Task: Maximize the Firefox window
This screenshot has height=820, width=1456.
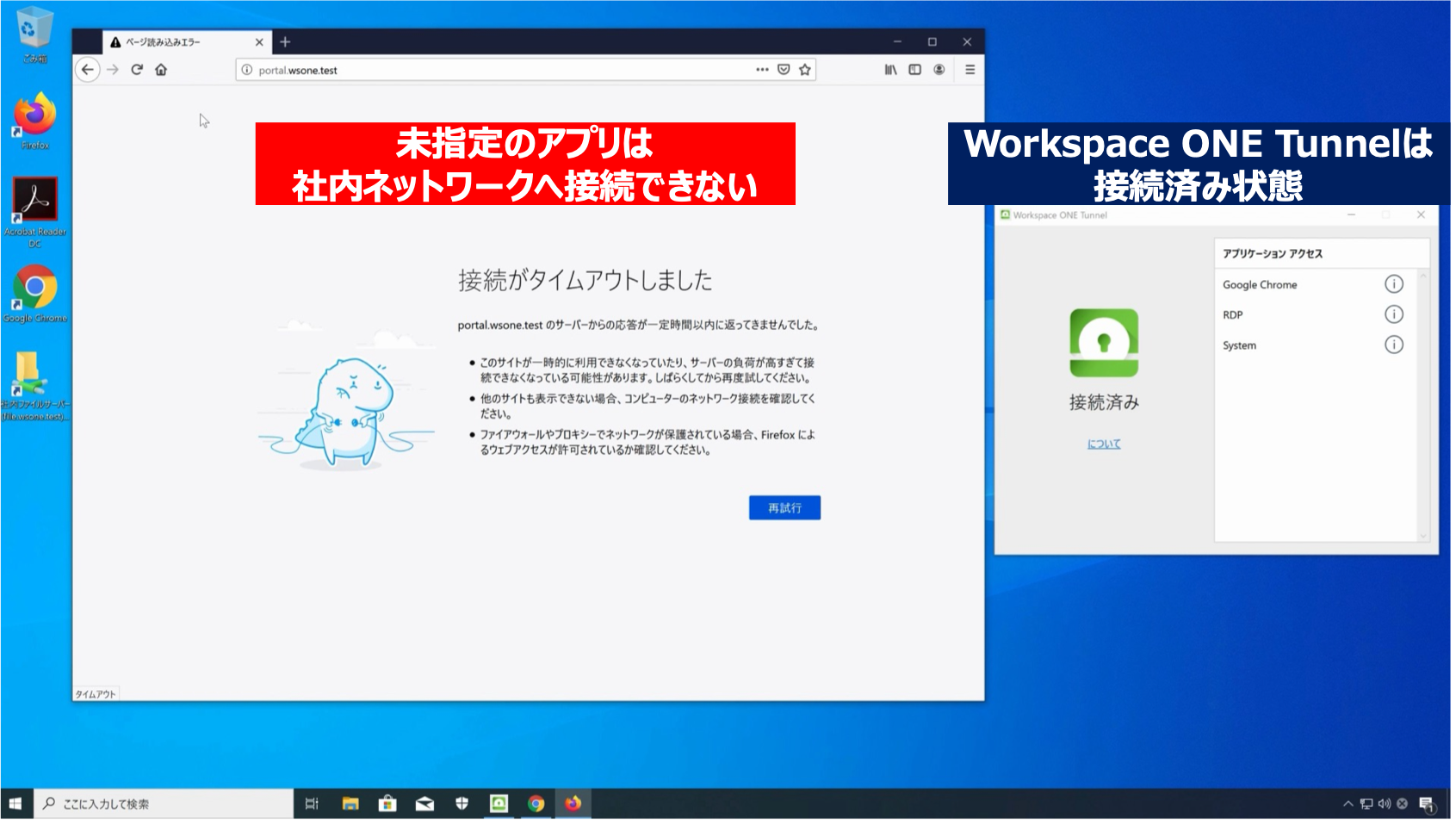Action: [x=932, y=41]
